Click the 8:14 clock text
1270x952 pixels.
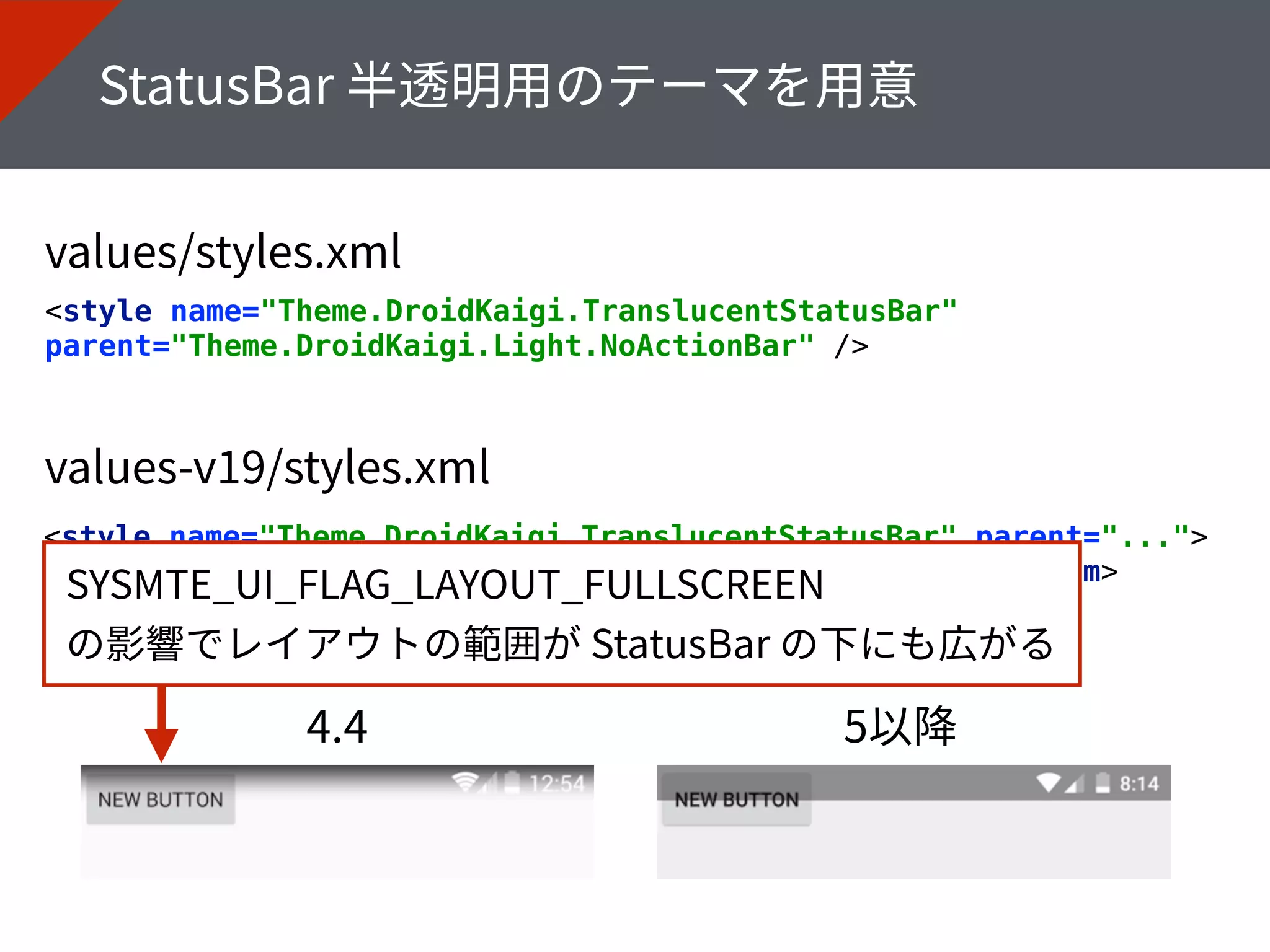pyautogui.click(x=1139, y=784)
